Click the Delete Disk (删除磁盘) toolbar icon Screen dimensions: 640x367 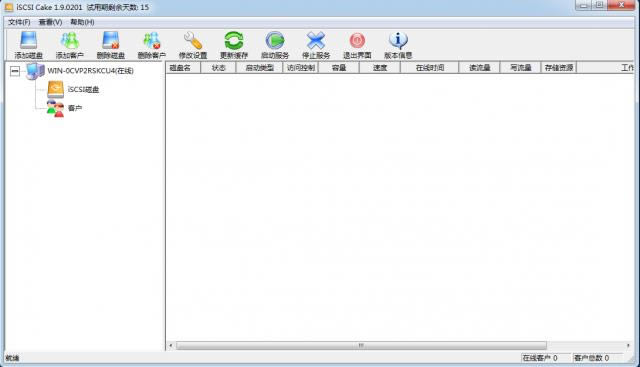coord(111,40)
